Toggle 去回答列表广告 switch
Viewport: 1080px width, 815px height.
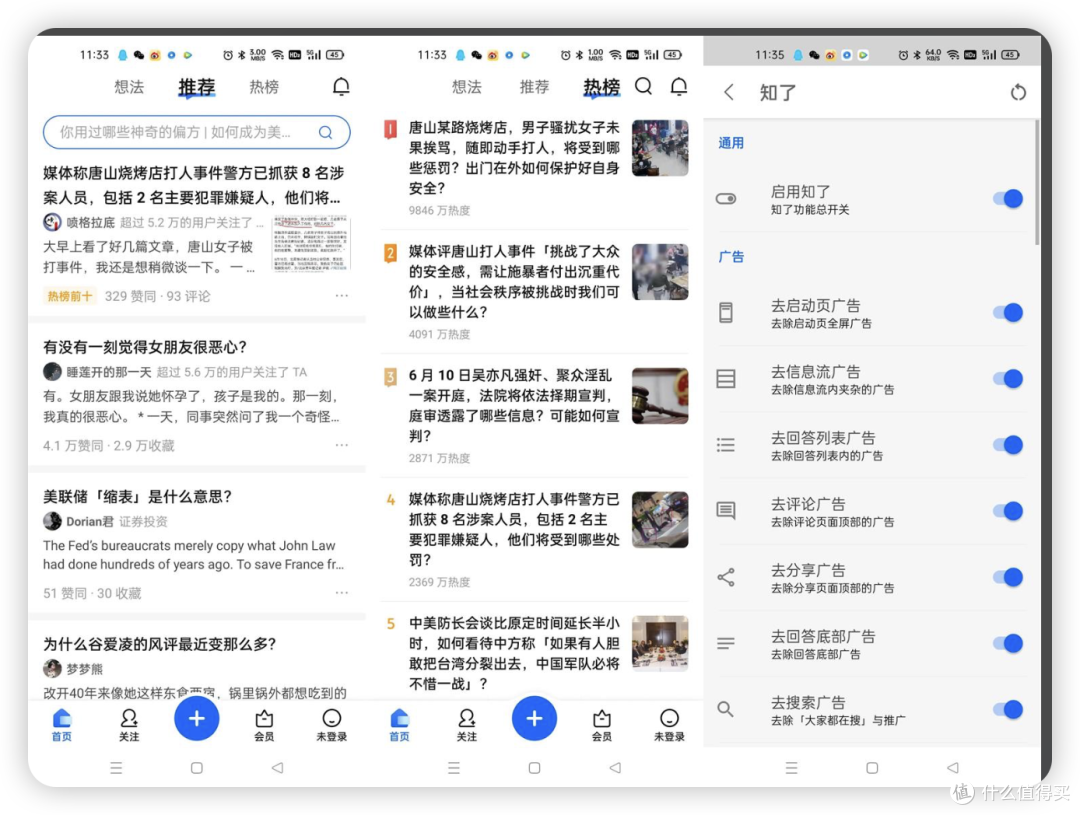(1008, 444)
